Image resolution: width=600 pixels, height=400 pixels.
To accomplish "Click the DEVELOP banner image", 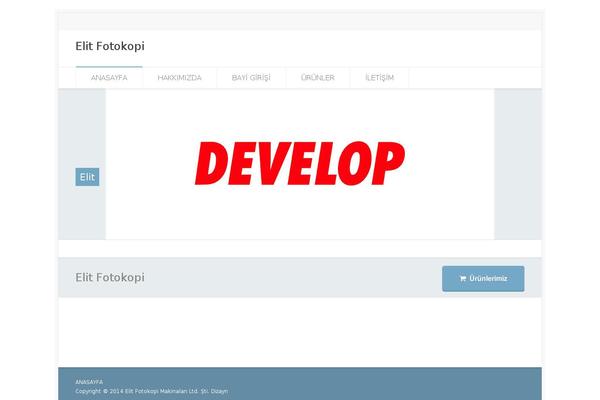I will (x=300, y=164).
